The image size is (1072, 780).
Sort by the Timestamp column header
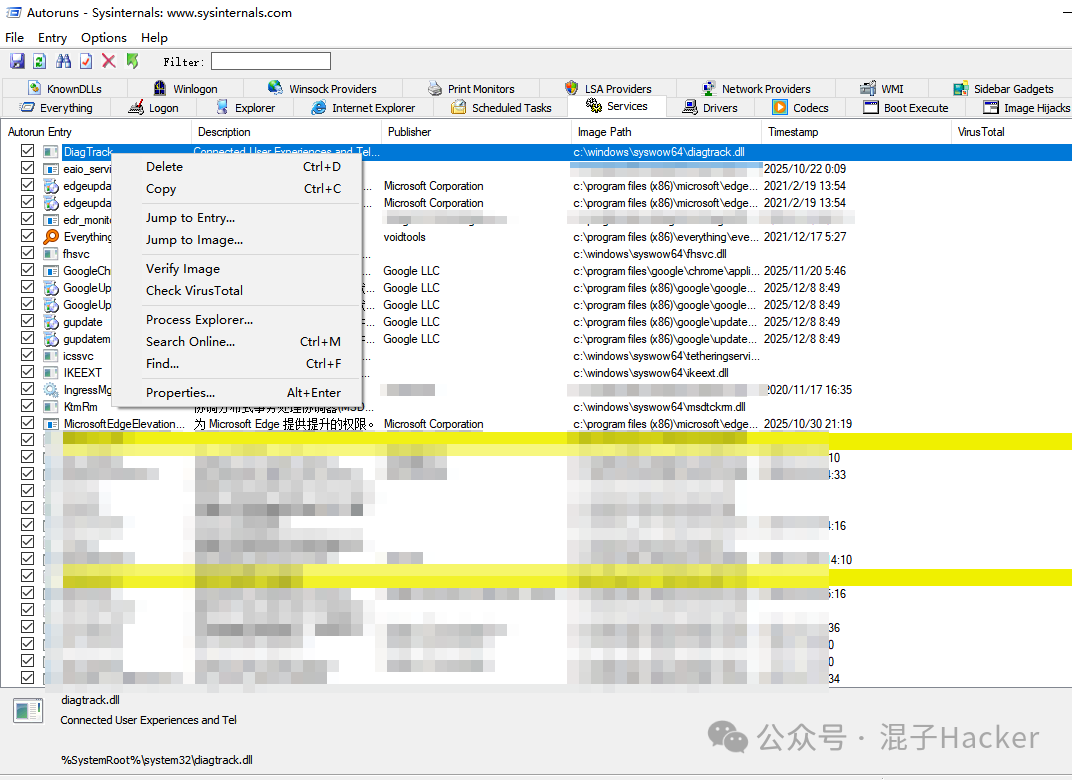point(793,132)
